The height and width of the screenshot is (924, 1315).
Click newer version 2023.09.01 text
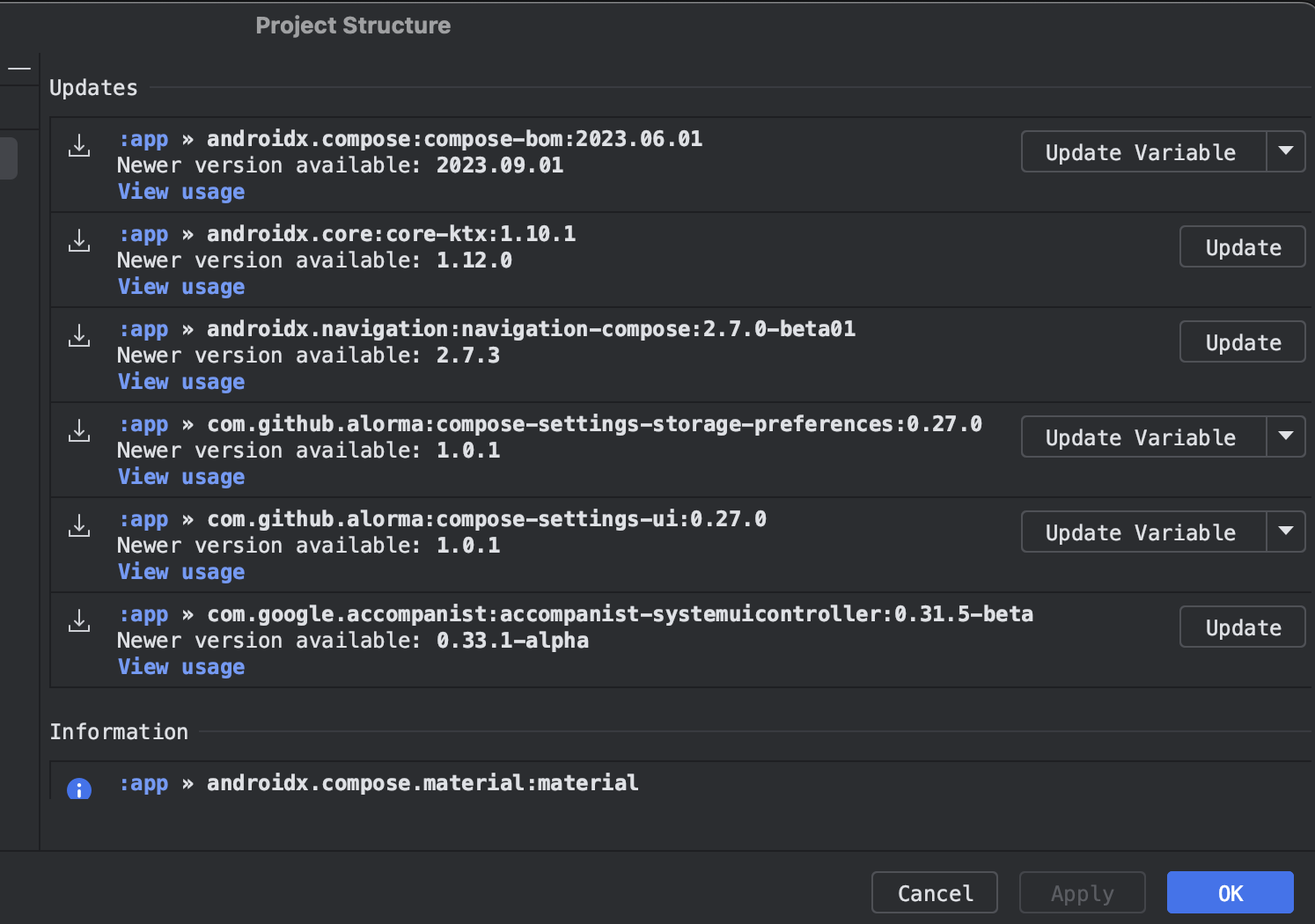pyautogui.click(x=500, y=165)
